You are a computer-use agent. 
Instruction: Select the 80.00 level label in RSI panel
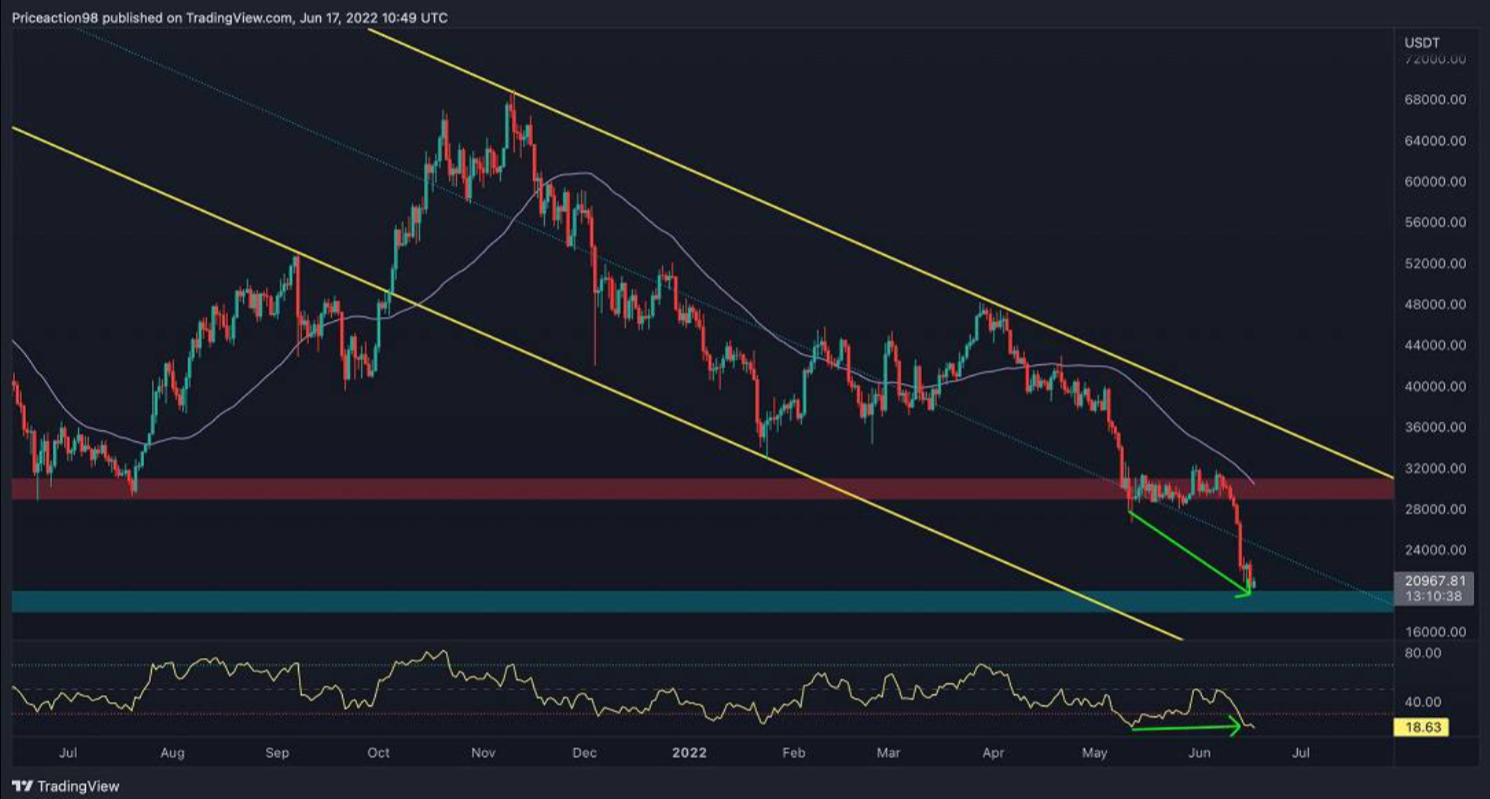tap(1422, 652)
